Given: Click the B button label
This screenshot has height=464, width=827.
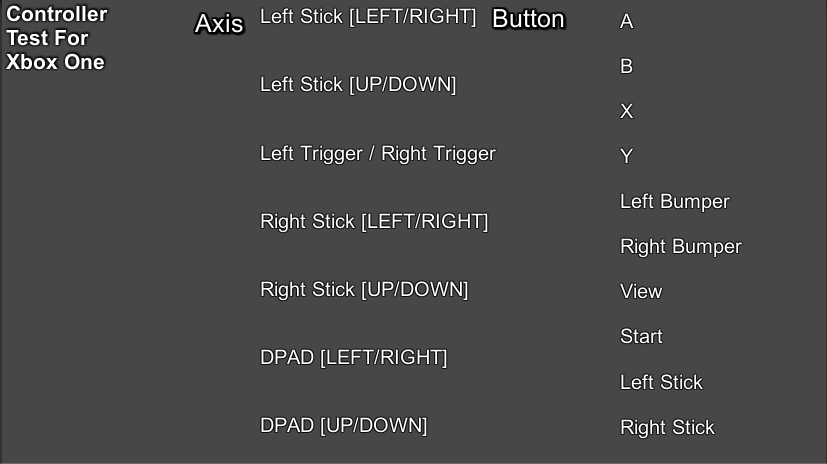Looking at the screenshot, I should tap(626, 66).
